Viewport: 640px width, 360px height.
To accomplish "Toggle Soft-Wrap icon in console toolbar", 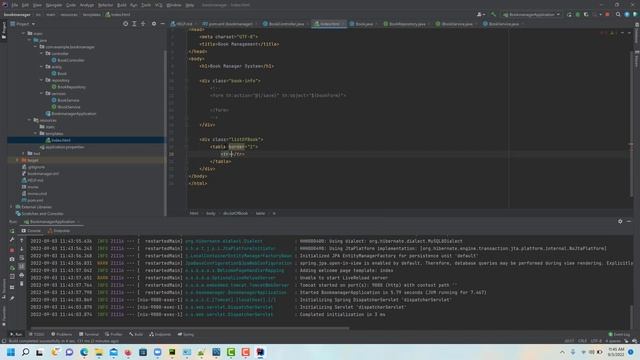I will [22, 258].
